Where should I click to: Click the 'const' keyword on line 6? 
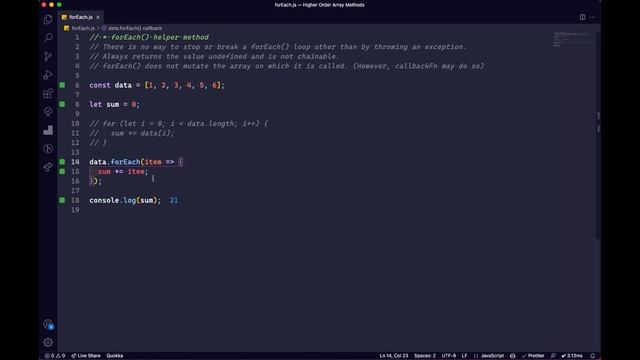tap(100, 85)
